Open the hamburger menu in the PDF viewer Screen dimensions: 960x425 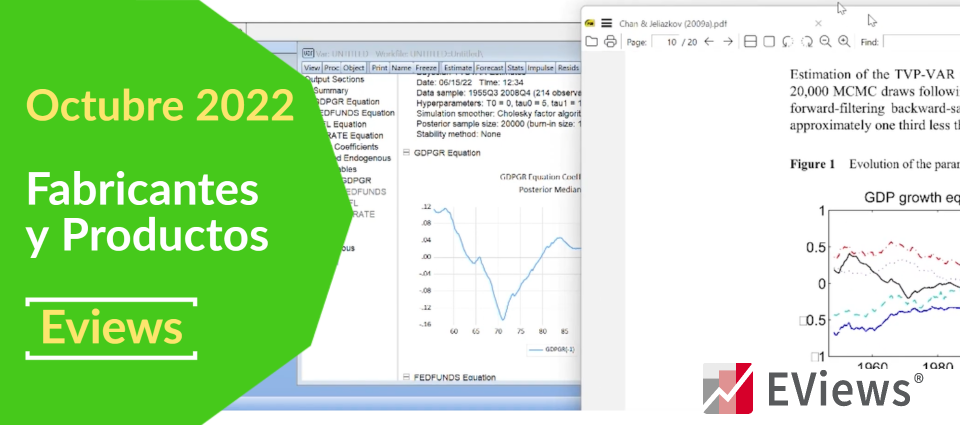[x=607, y=23]
